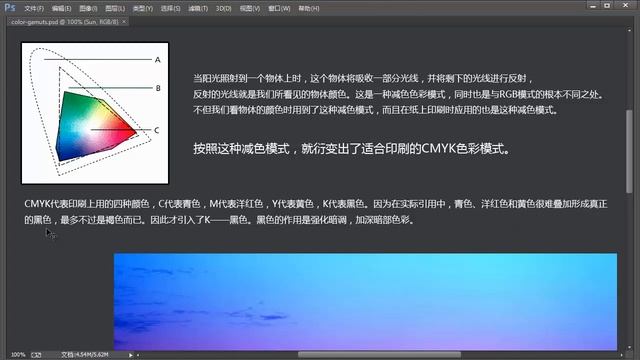Click the color gamut diagram image
640x360 pixels.
95,113
